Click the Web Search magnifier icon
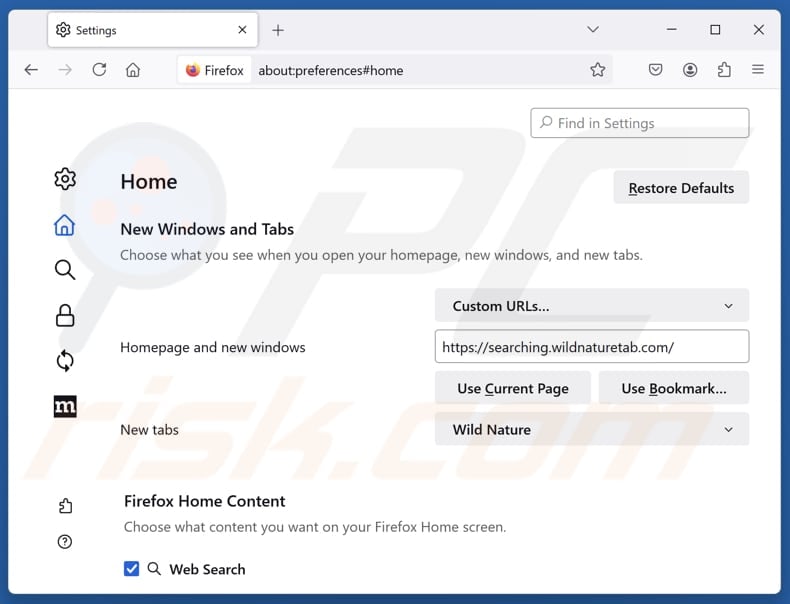790x604 pixels. [x=154, y=569]
